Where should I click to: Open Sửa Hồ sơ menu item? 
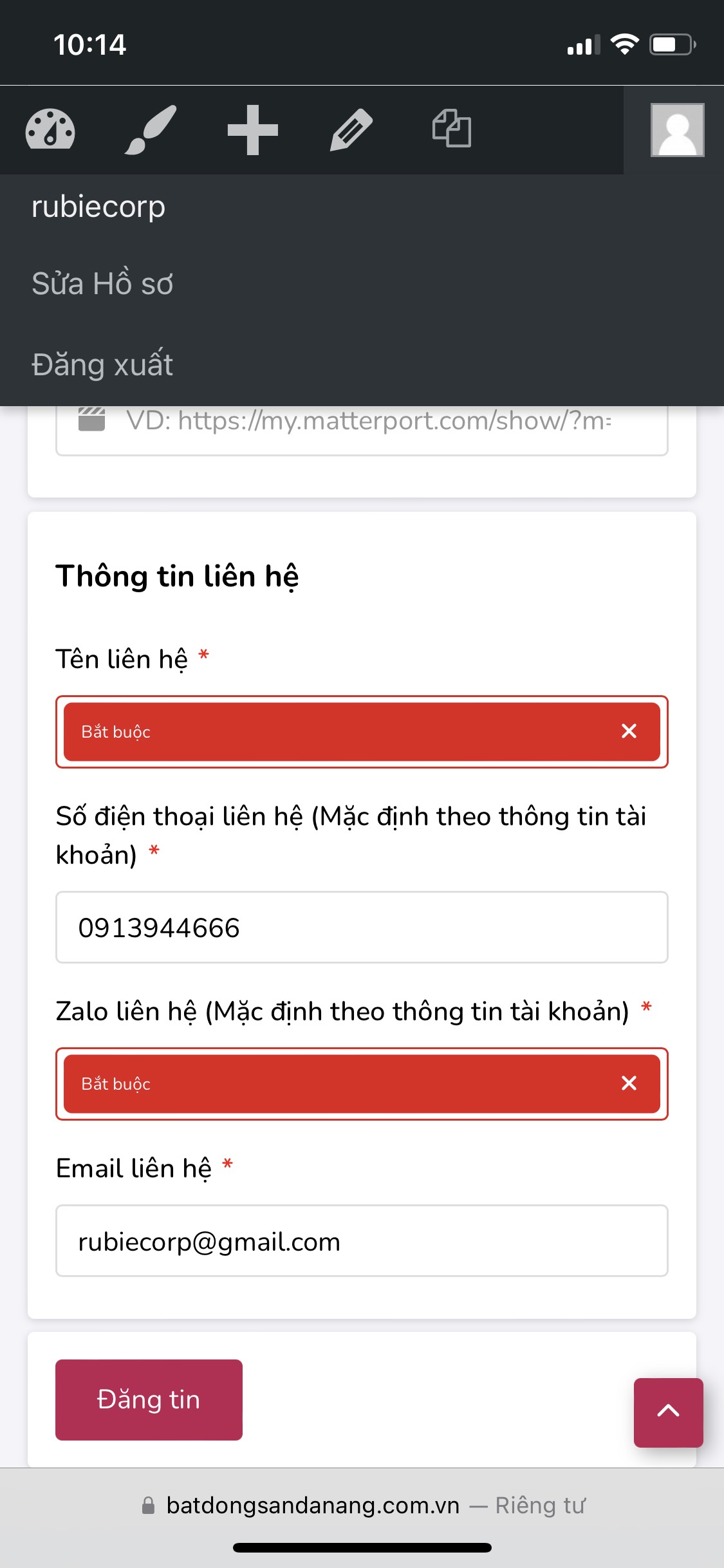(x=102, y=284)
